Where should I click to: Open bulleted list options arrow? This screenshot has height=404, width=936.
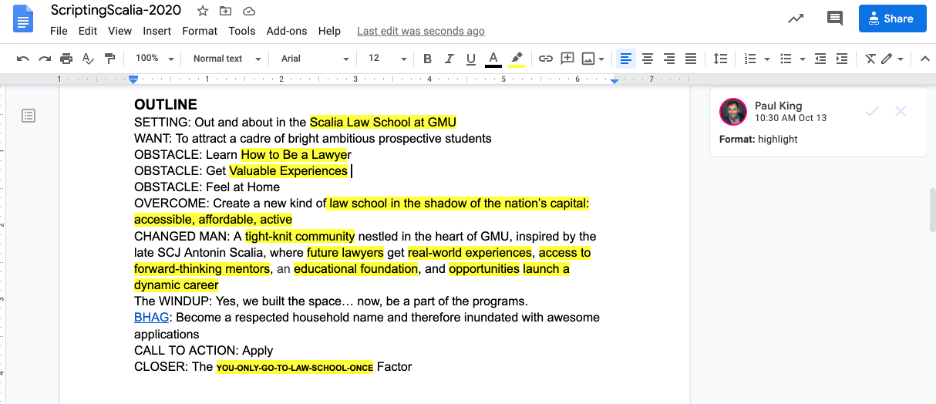pos(802,59)
